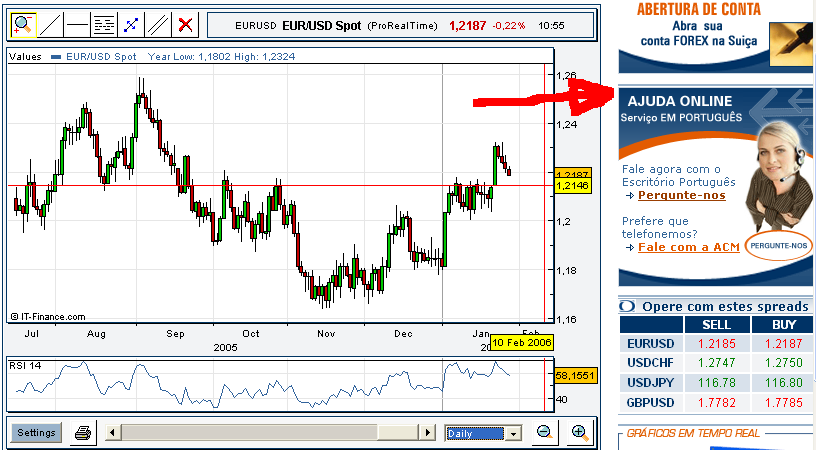
Task: Click EURUSD buy price 1.2187
Action: point(783,344)
